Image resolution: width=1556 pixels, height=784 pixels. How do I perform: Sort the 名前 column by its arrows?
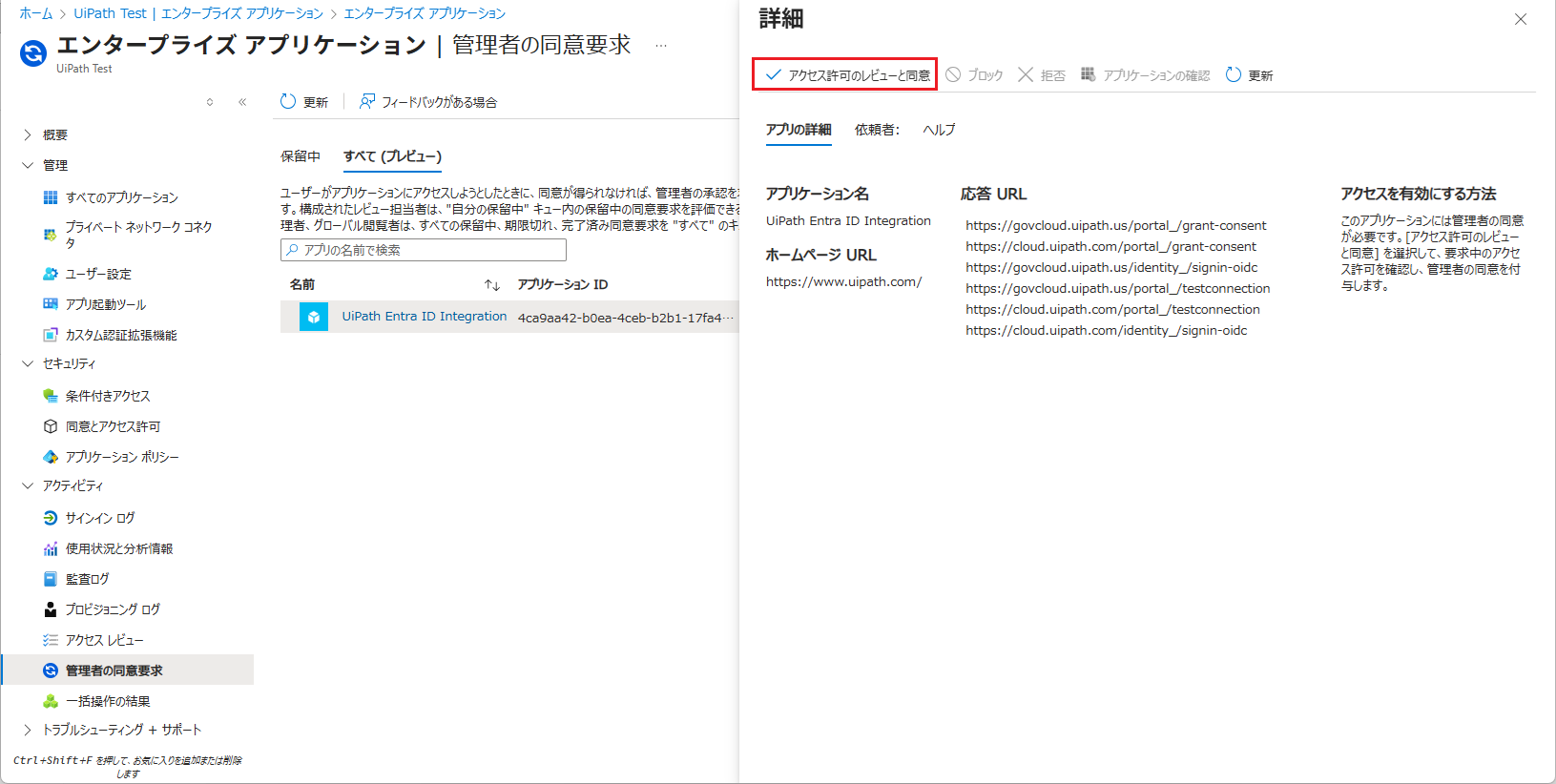[492, 284]
